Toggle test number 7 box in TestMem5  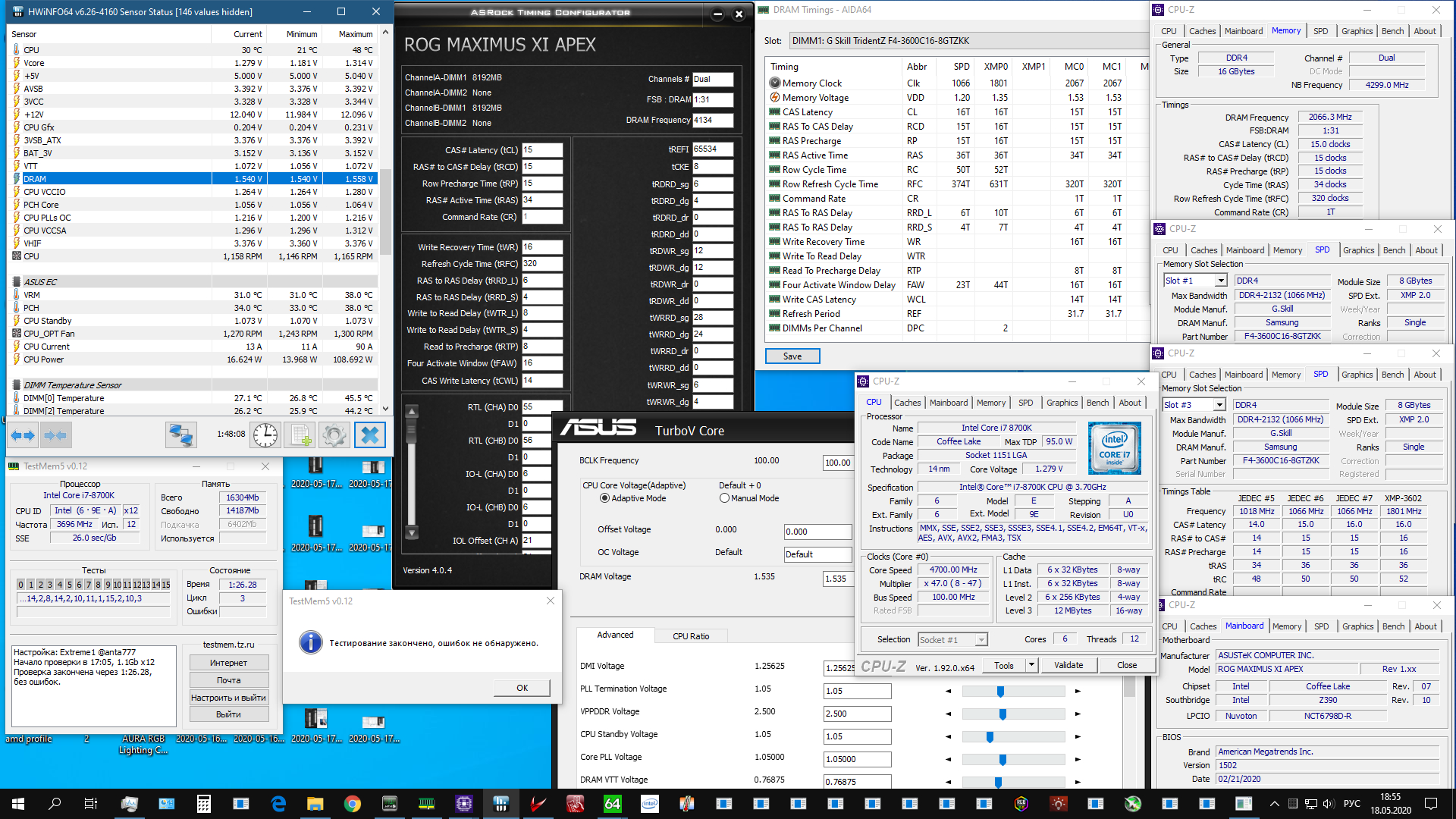pyautogui.click(x=88, y=585)
